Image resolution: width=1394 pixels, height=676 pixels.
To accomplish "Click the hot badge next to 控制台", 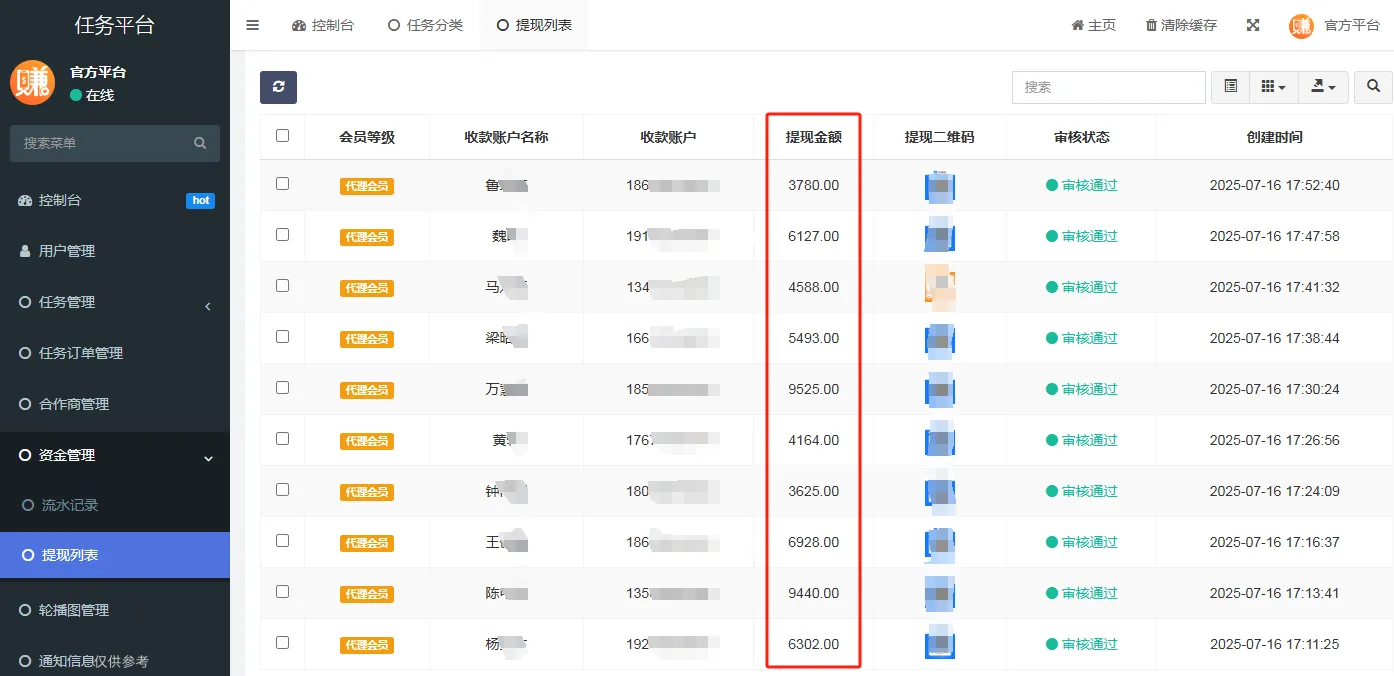I will click(200, 200).
